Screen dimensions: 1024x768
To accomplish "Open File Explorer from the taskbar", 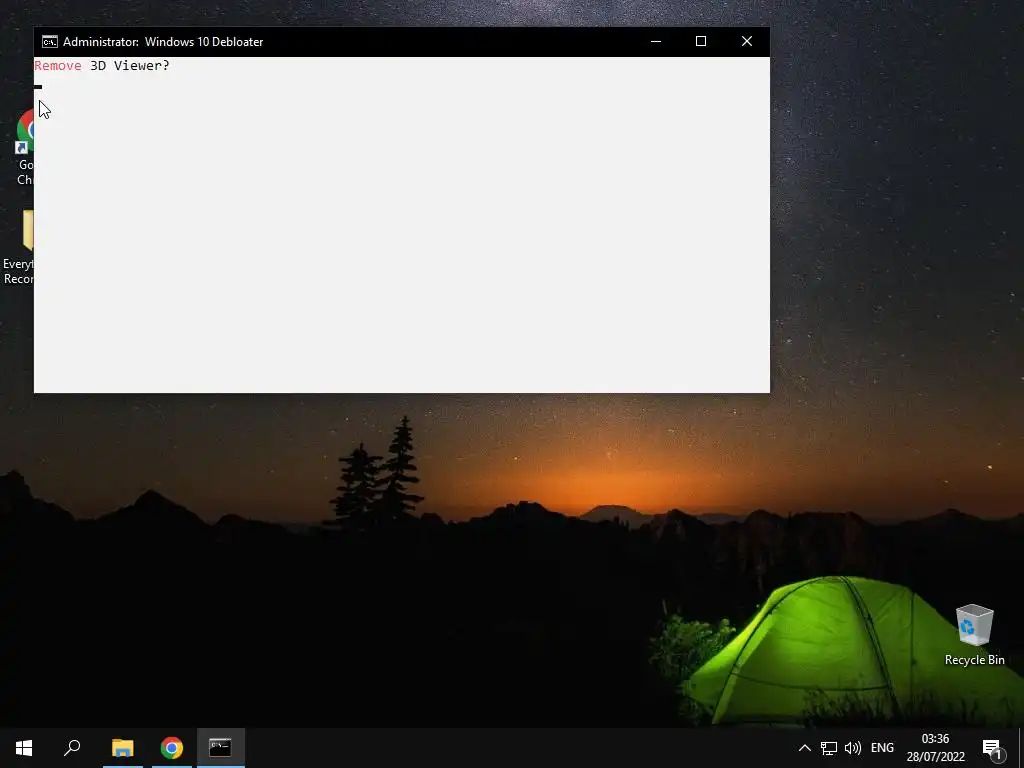I will (123, 748).
